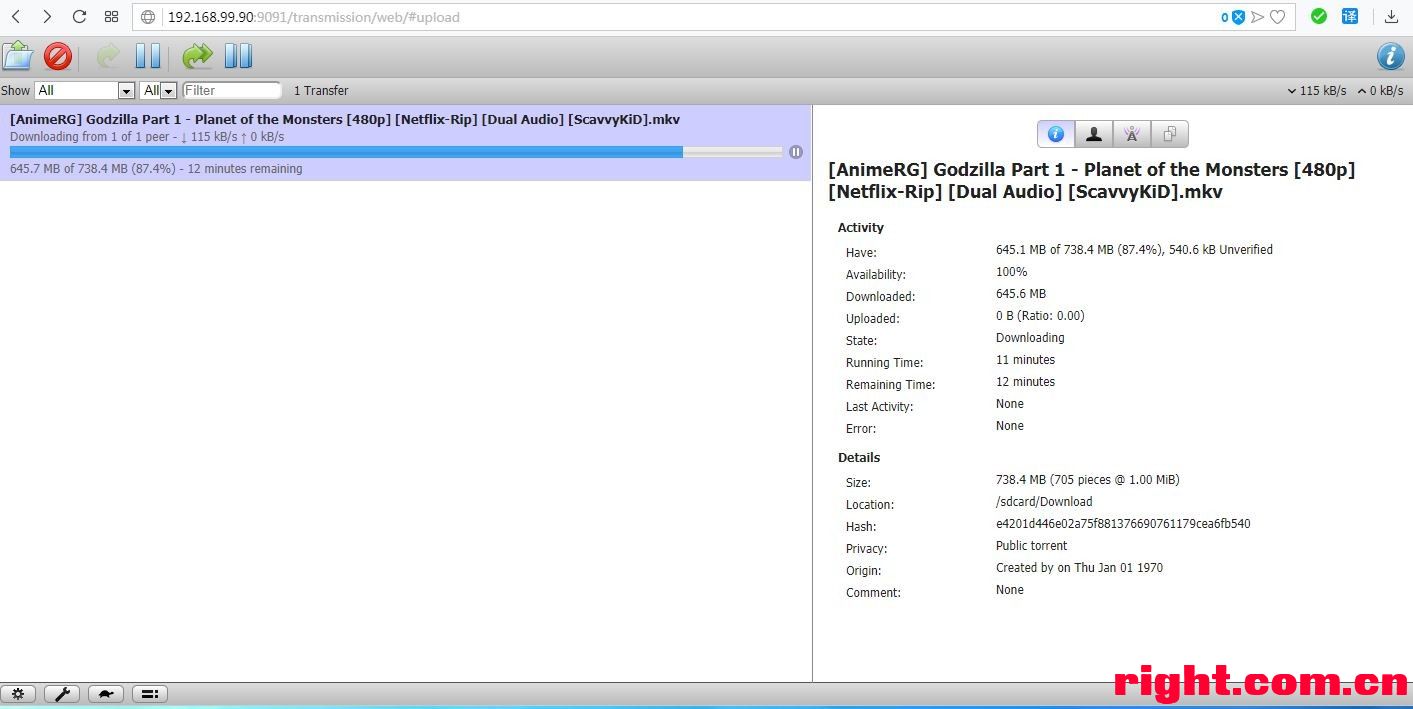The image size is (1413, 709).
Task: Click the 'Public torrent' privacy value
Action: click(x=1031, y=546)
